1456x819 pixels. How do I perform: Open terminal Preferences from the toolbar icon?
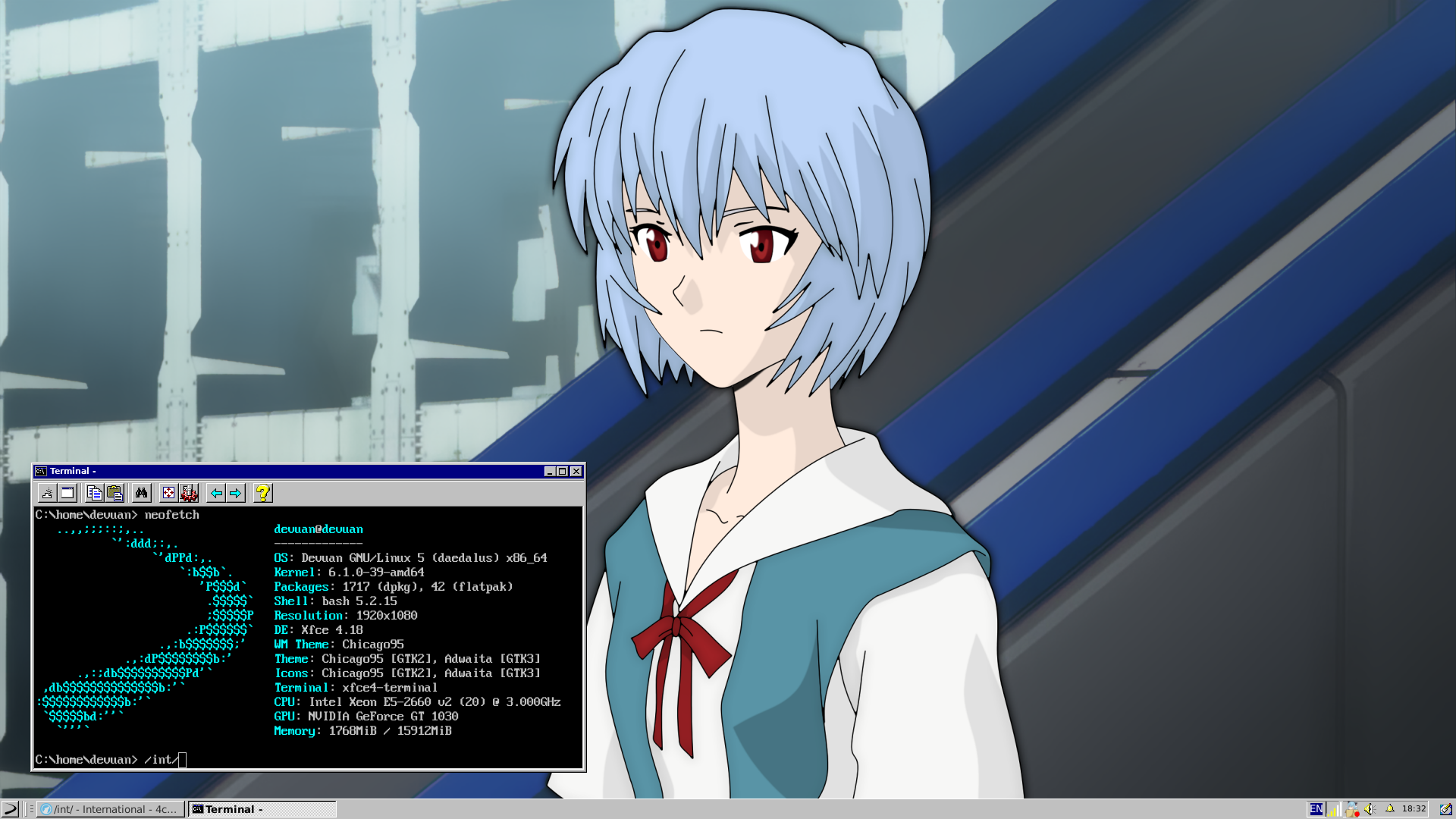pos(189,493)
